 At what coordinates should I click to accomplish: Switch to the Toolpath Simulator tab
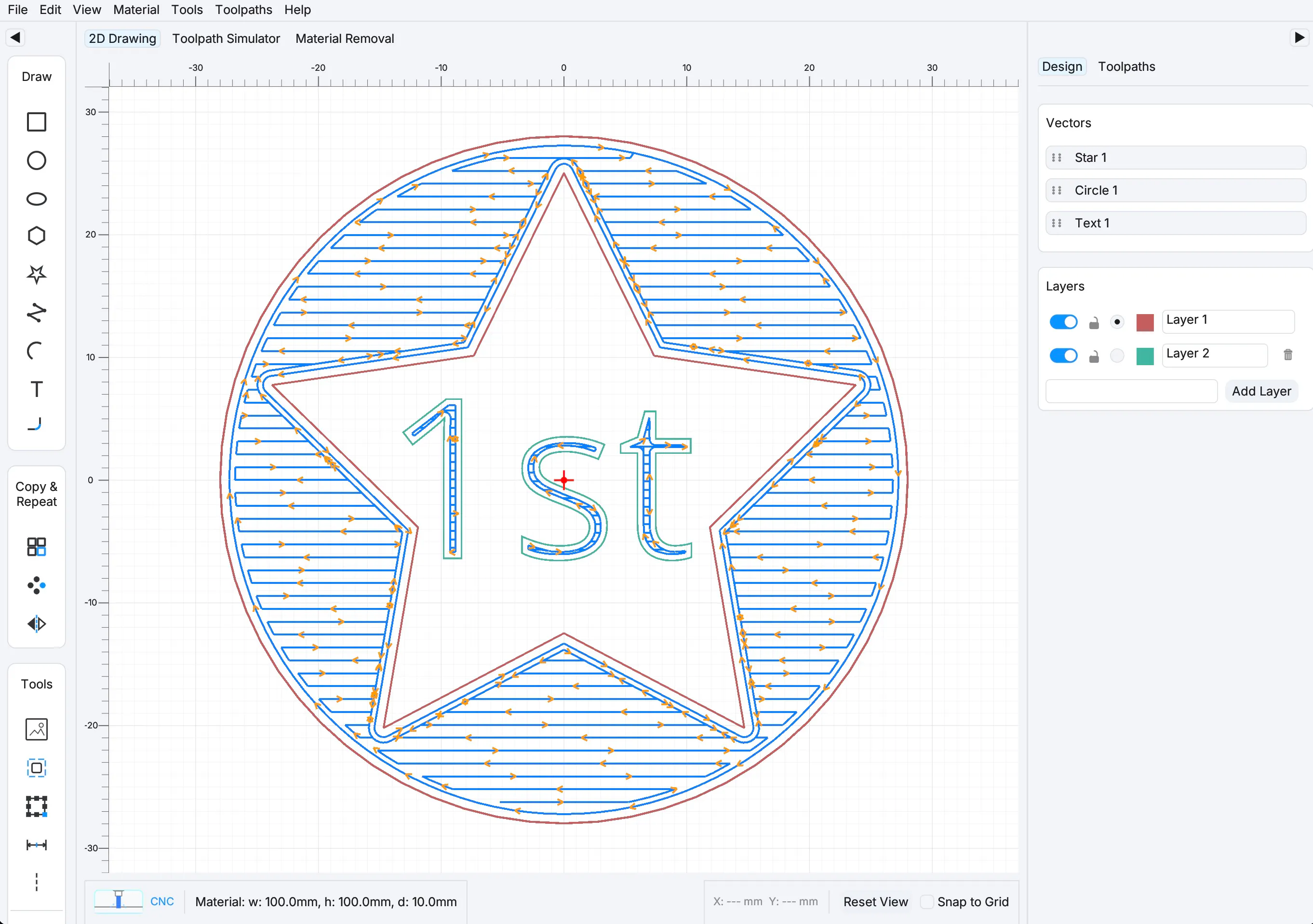[226, 38]
